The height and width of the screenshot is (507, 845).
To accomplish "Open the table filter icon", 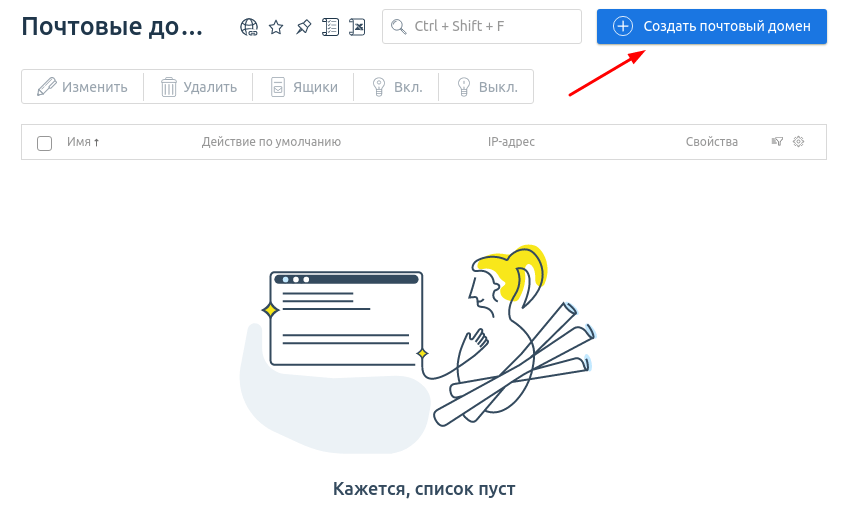I will tap(777, 142).
